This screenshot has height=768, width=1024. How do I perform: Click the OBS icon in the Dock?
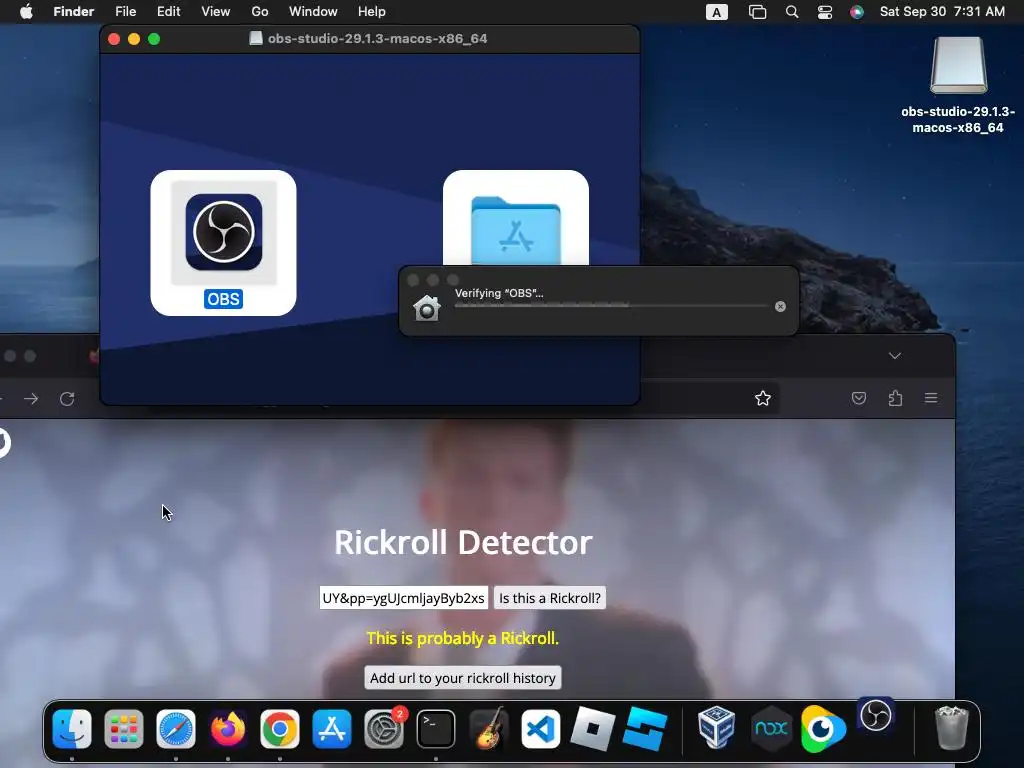coord(876,716)
